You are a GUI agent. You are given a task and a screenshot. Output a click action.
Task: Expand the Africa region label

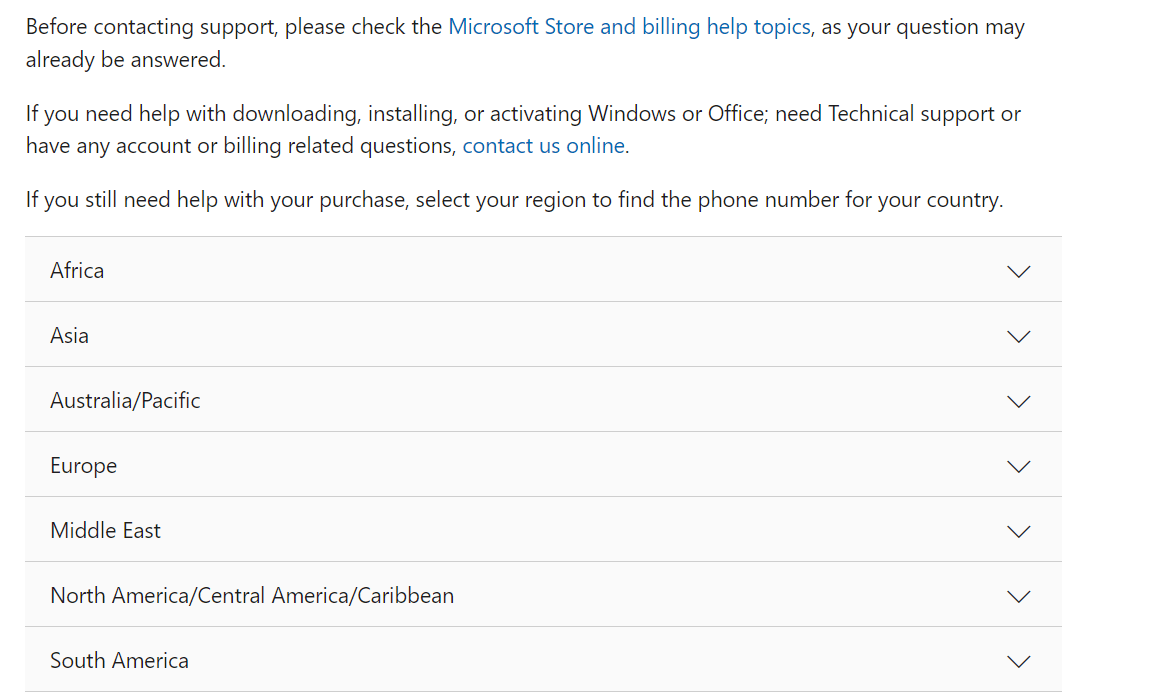click(x=77, y=270)
